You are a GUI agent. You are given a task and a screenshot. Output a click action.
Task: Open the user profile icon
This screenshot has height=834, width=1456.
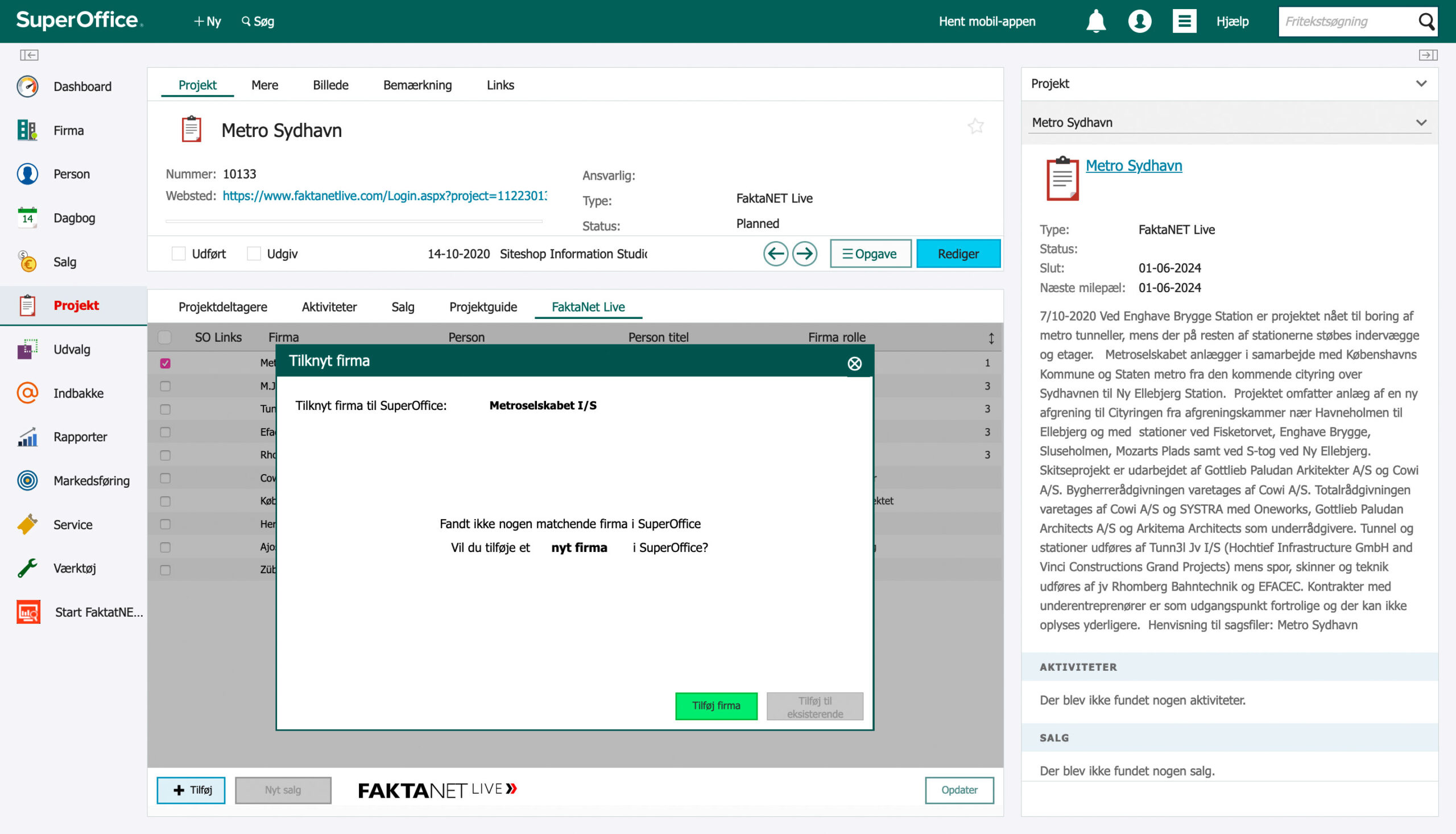point(1139,21)
